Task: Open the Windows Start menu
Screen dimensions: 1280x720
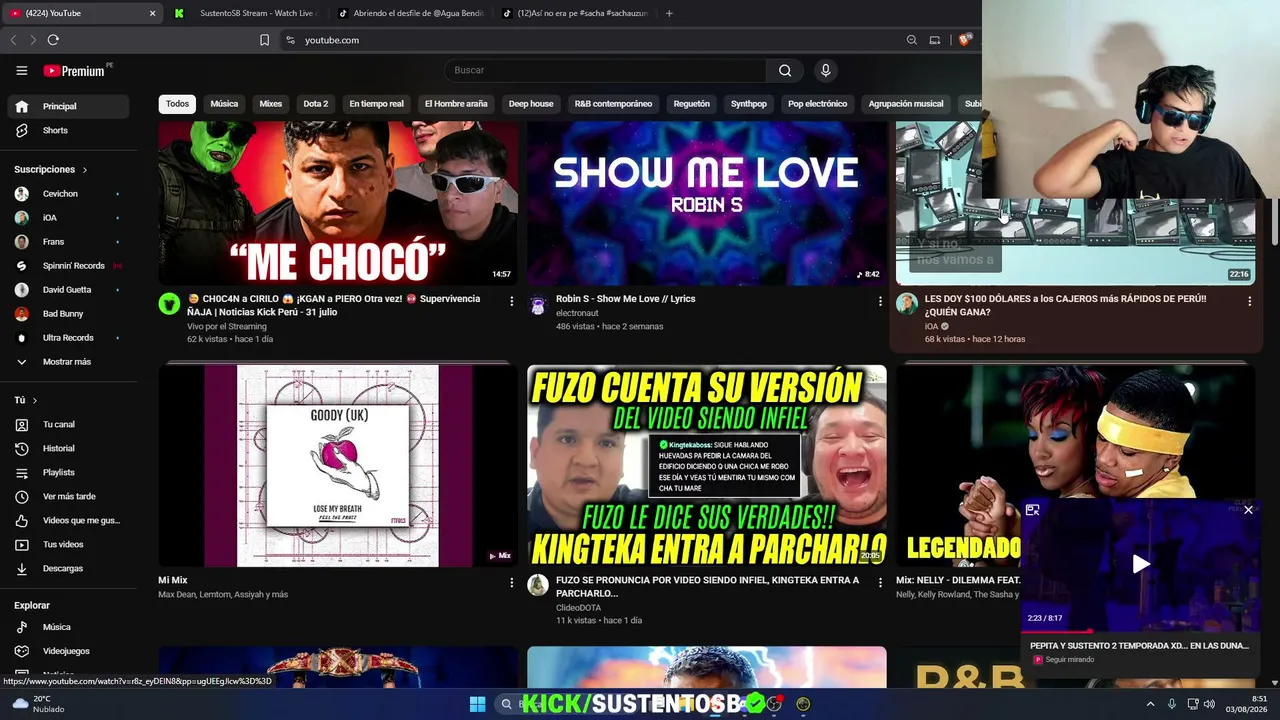Action: point(477,704)
